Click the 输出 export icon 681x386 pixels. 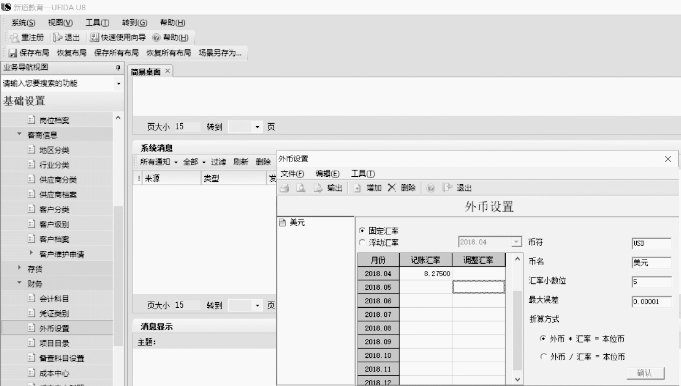(x=318, y=188)
